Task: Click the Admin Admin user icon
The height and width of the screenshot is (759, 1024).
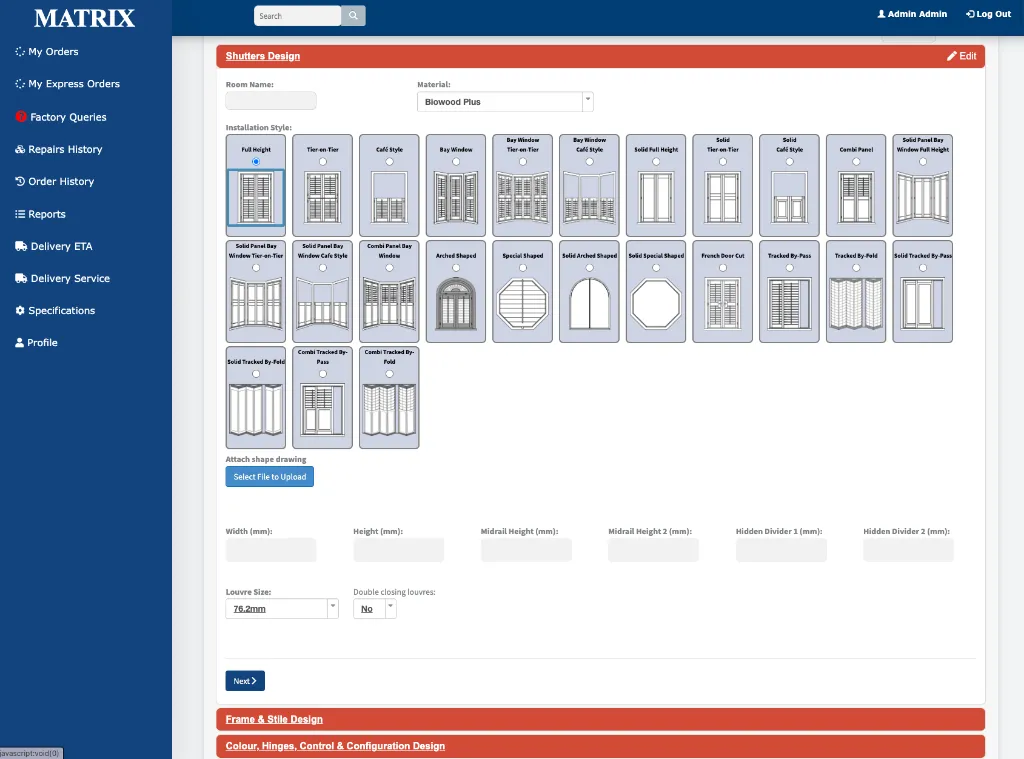Action: [x=881, y=14]
